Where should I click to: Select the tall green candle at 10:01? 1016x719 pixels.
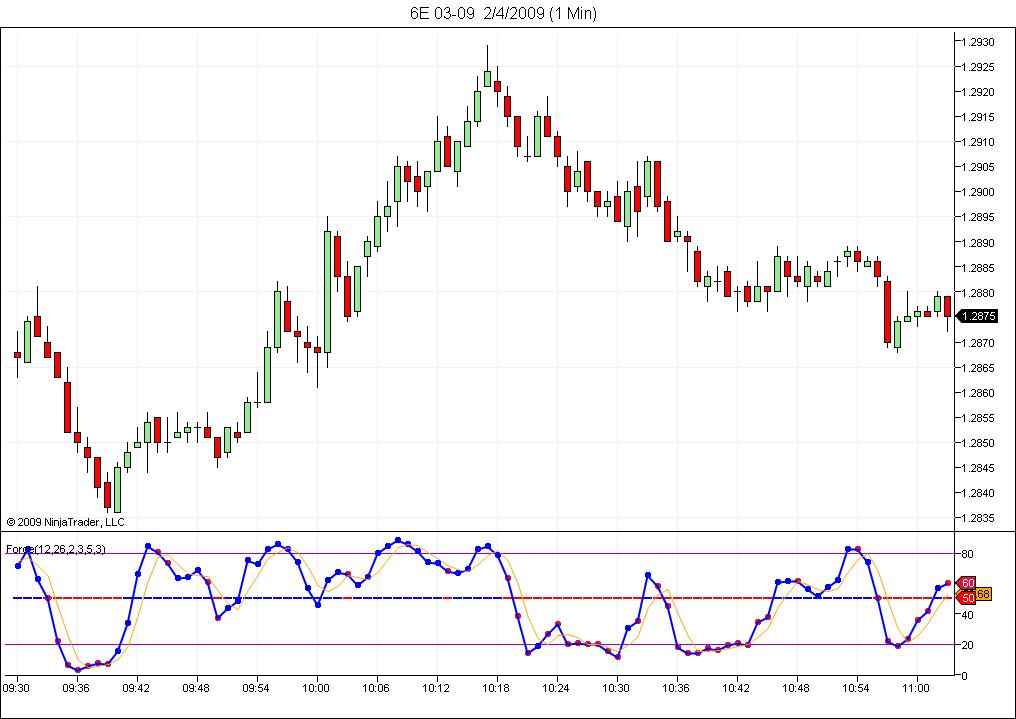(x=328, y=291)
